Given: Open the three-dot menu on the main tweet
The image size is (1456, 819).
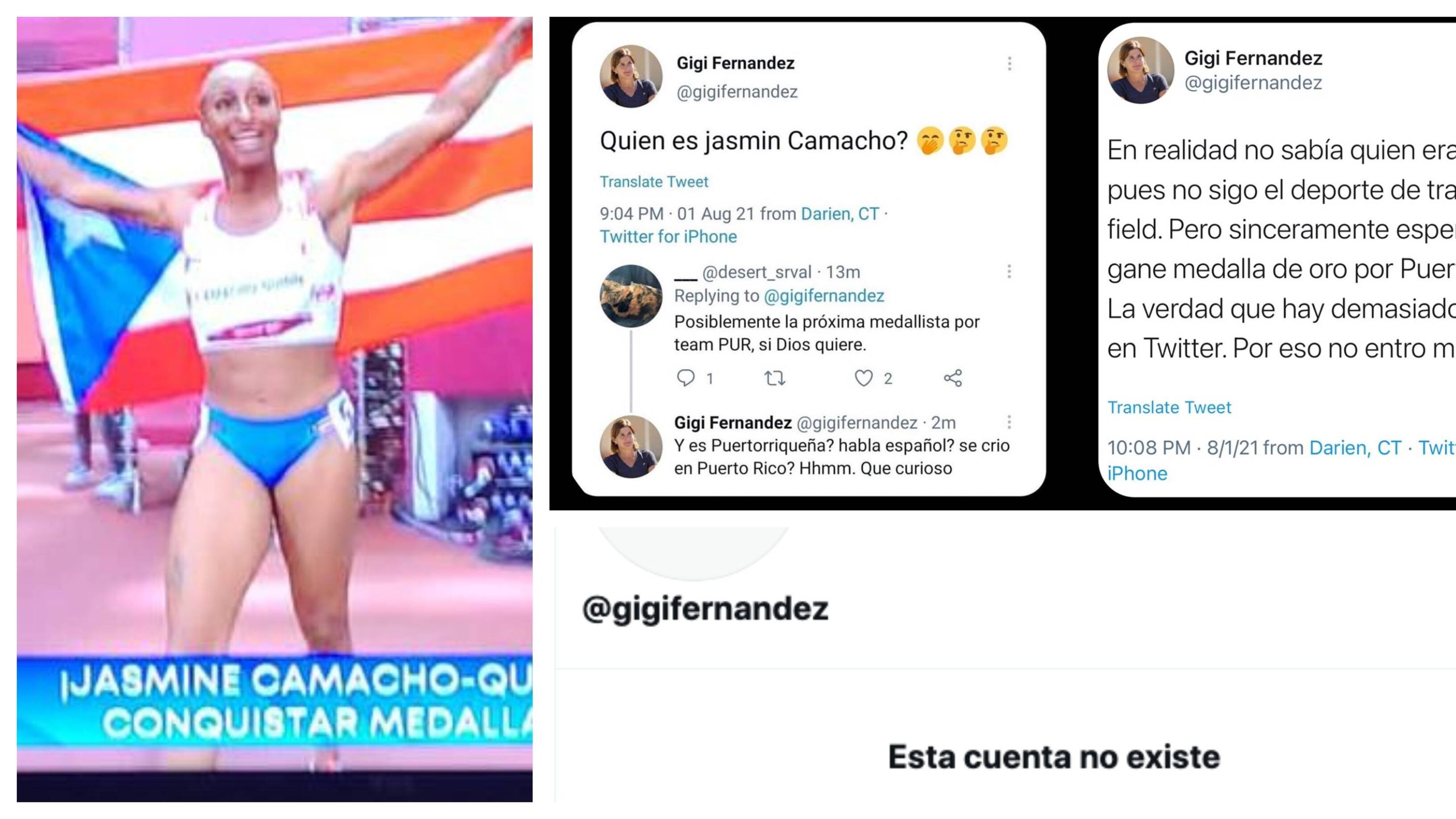Looking at the screenshot, I should point(1009,63).
